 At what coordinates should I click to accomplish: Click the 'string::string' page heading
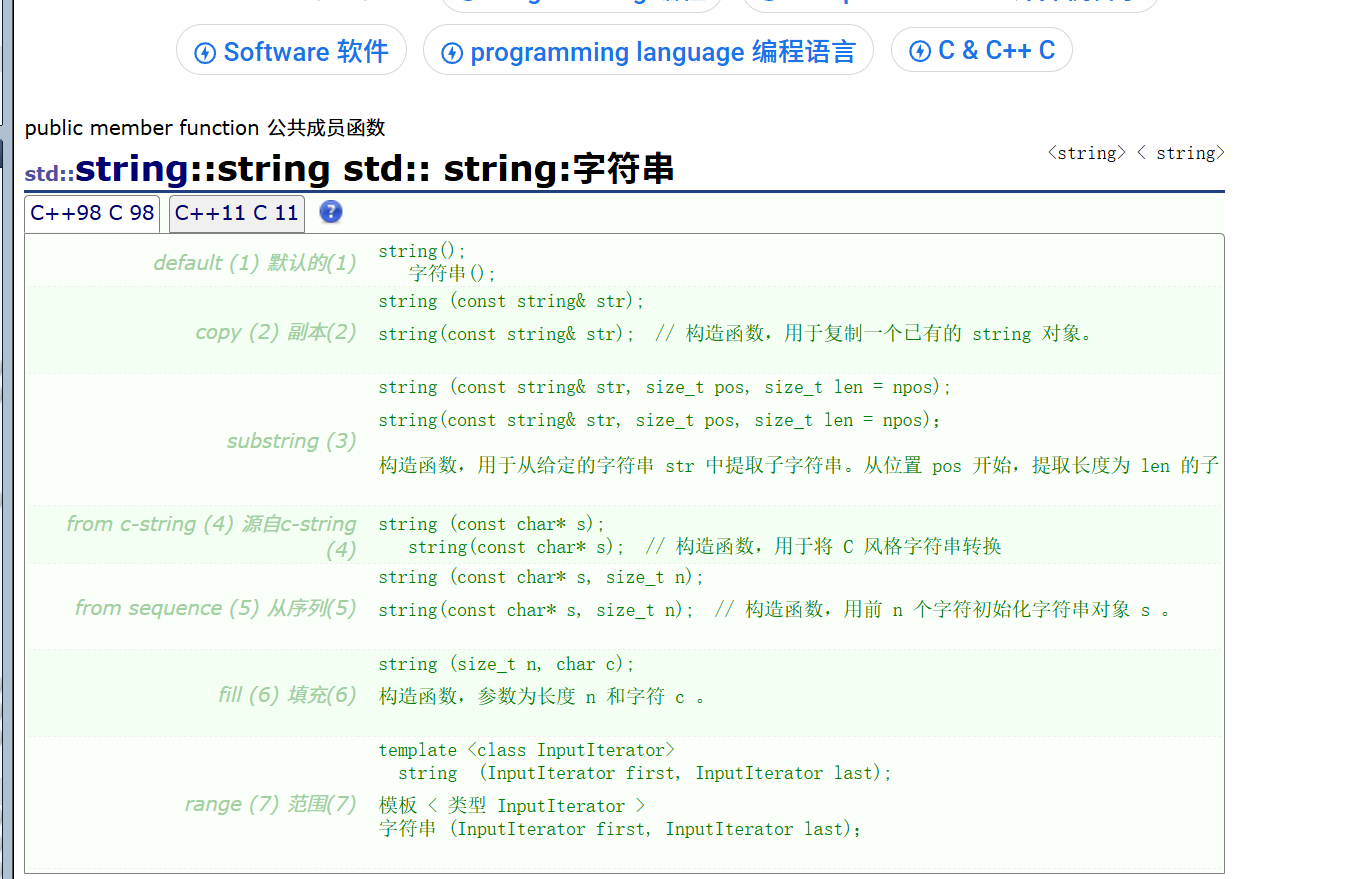pos(203,169)
